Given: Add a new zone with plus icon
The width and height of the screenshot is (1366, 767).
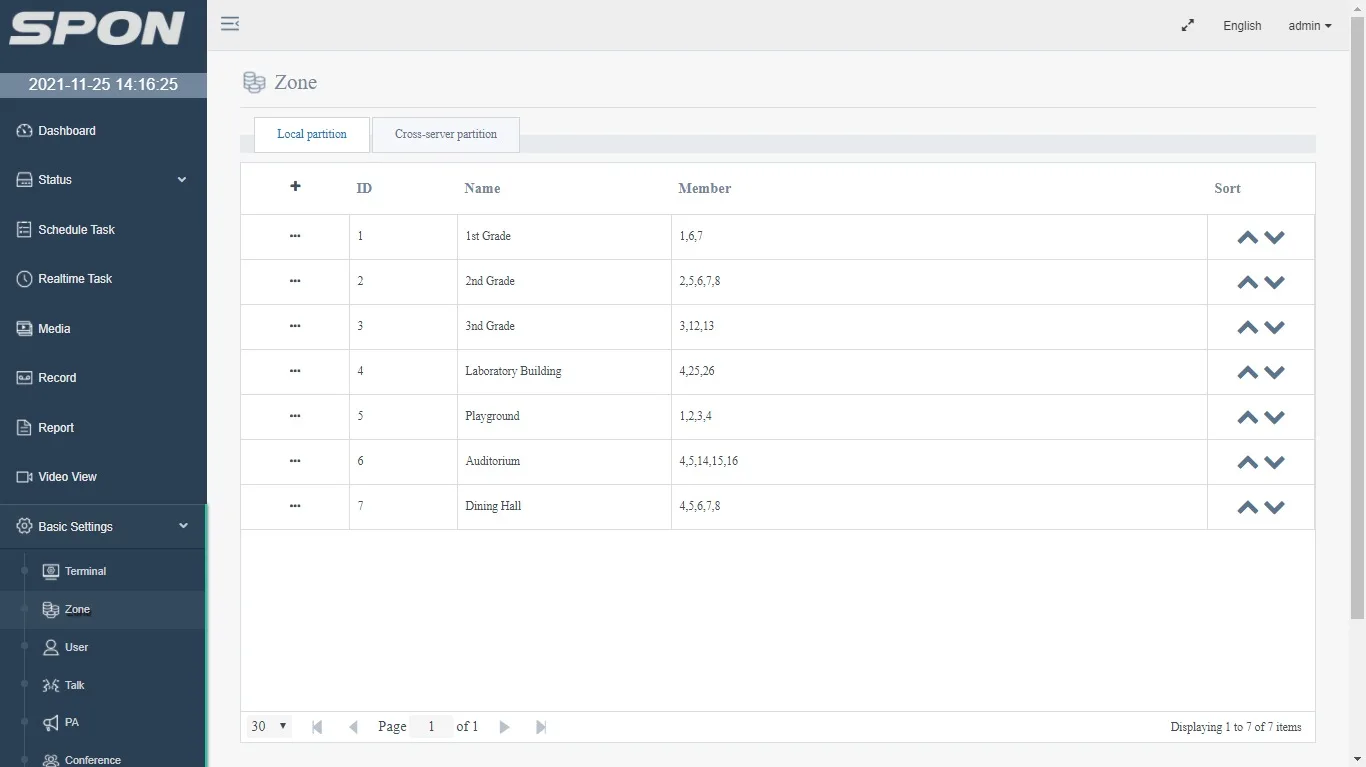Looking at the screenshot, I should point(295,187).
